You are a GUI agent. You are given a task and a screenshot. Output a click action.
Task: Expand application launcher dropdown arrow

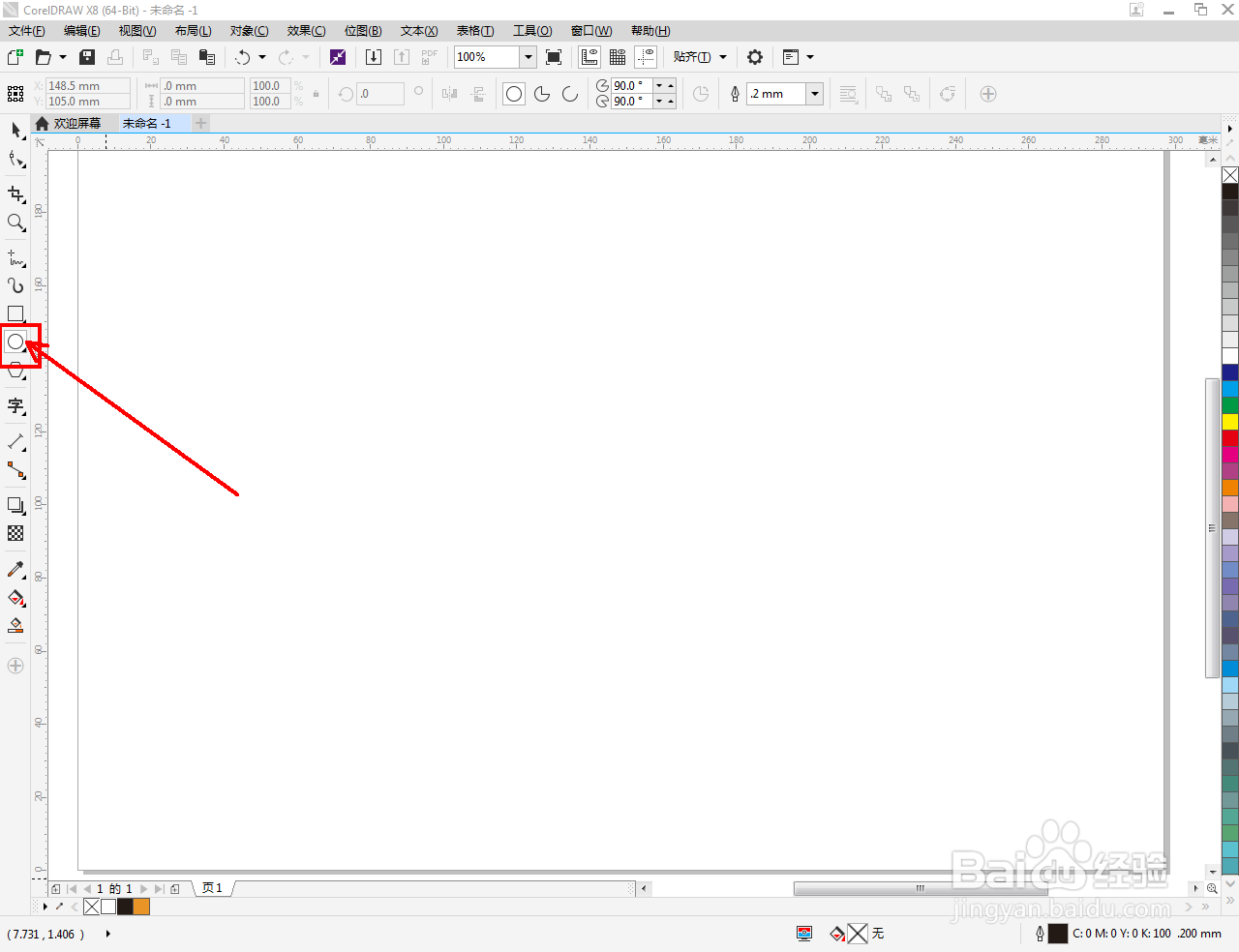tap(810, 57)
